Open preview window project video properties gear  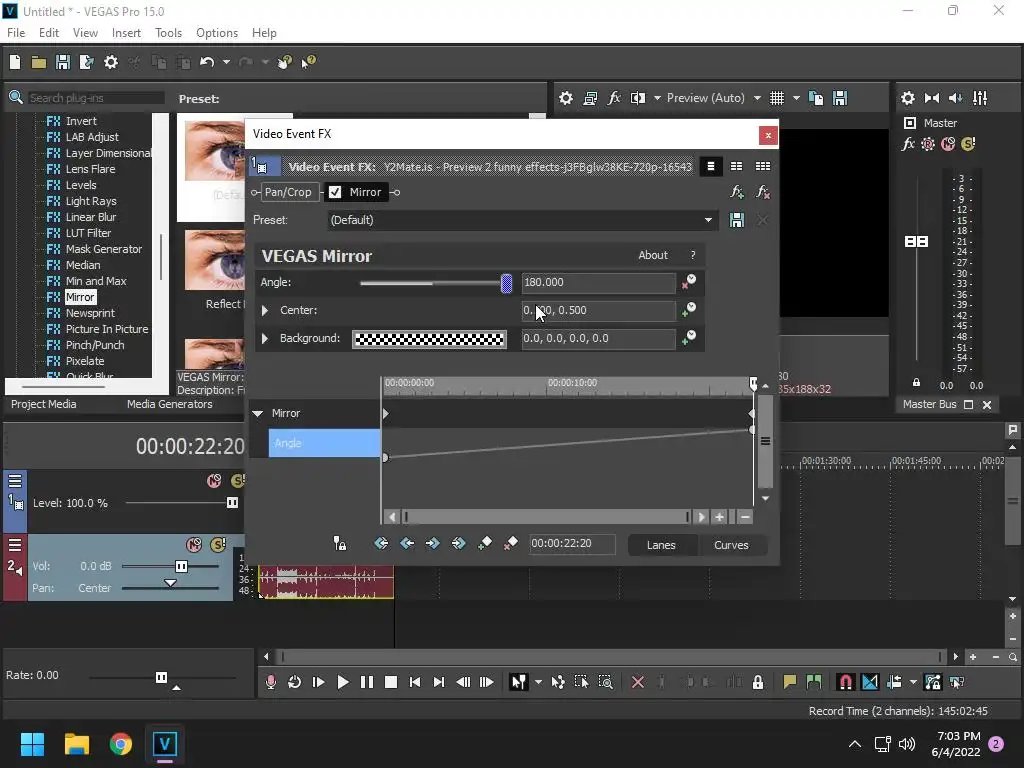(566, 98)
